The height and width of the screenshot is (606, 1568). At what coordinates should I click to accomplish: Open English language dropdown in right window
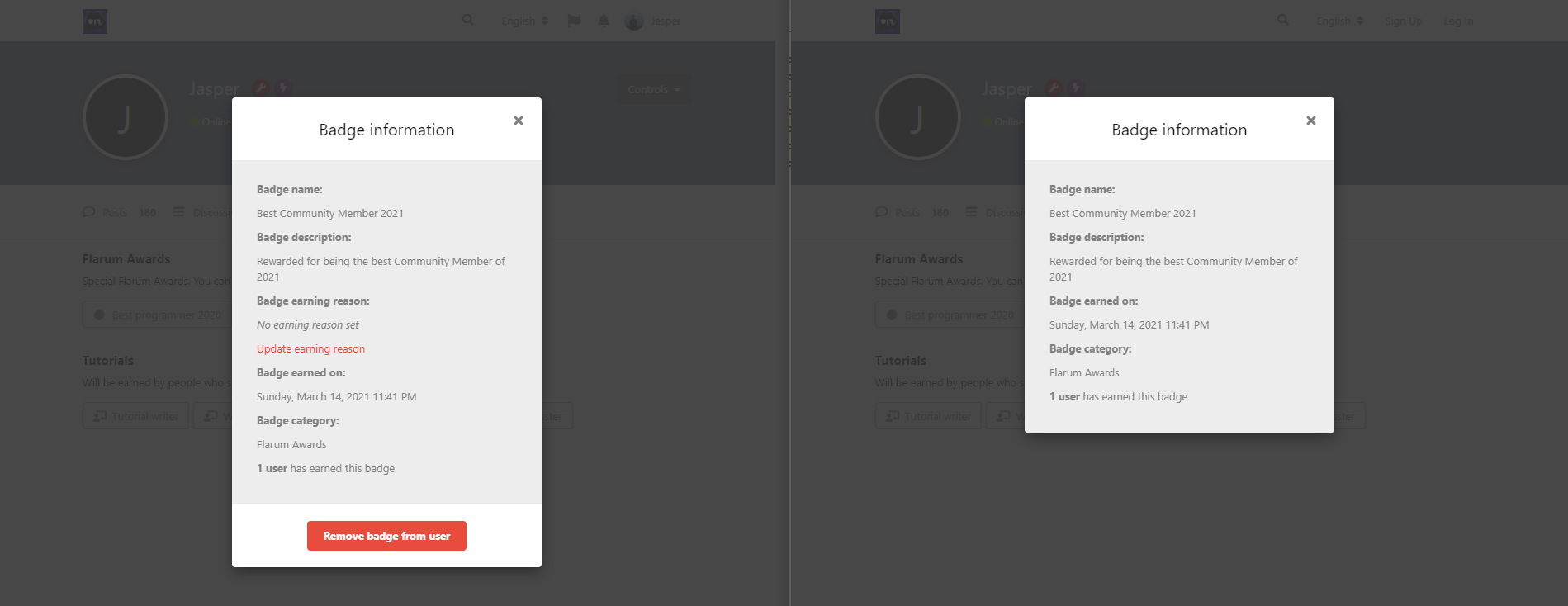click(1340, 21)
